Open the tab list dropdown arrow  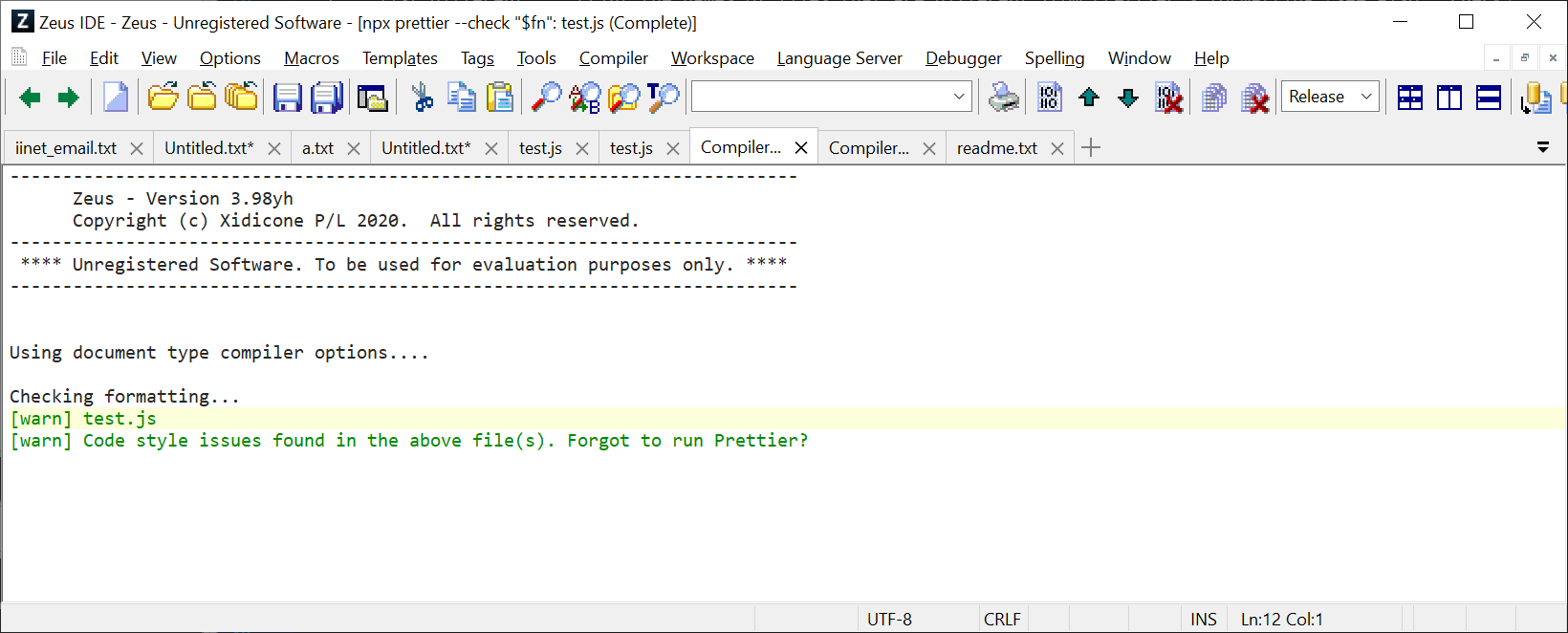[x=1543, y=147]
